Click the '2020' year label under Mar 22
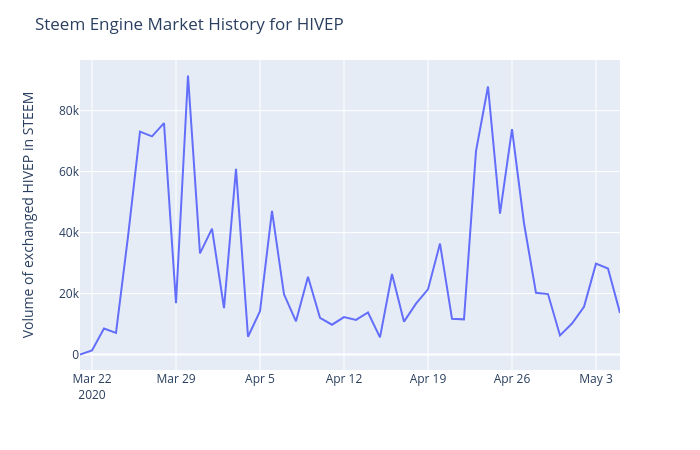The height and width of the screenshot is (450, 700). pos(92,395)
